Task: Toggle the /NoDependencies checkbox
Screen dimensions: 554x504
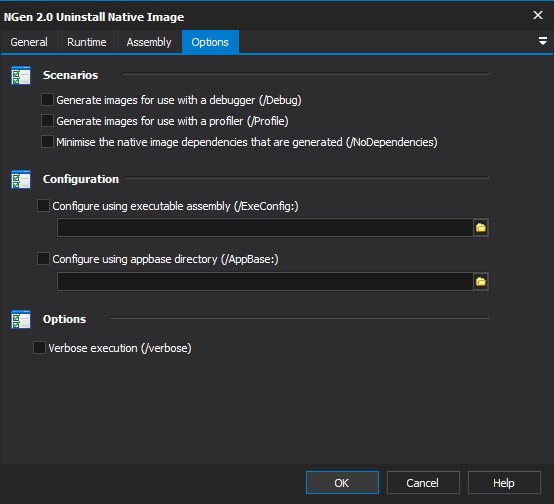Action: pyautogui.click(x=47, y=142)
